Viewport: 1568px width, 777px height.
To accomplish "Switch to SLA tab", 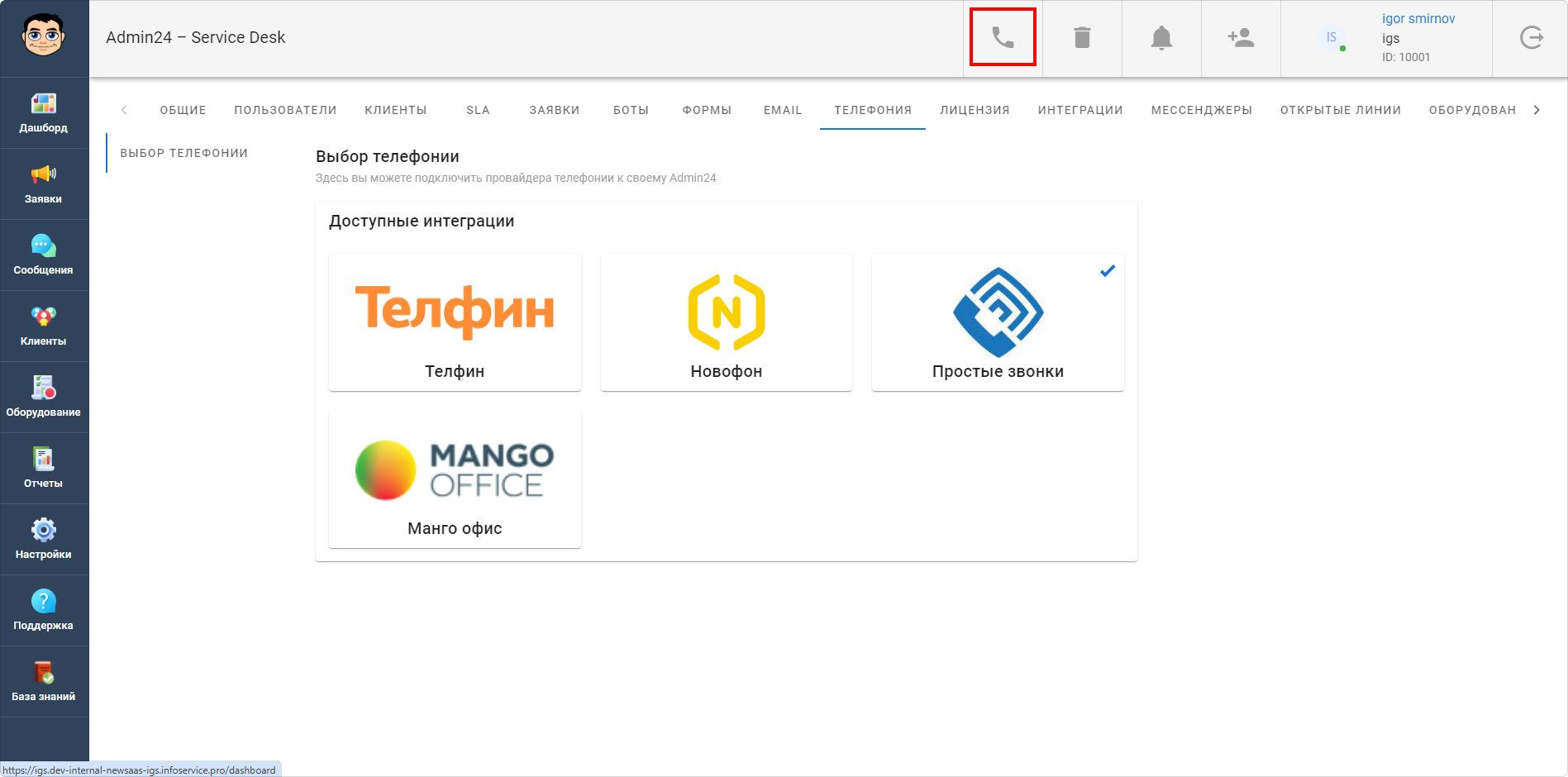I will pyautogui.click(x=478, y=110).
